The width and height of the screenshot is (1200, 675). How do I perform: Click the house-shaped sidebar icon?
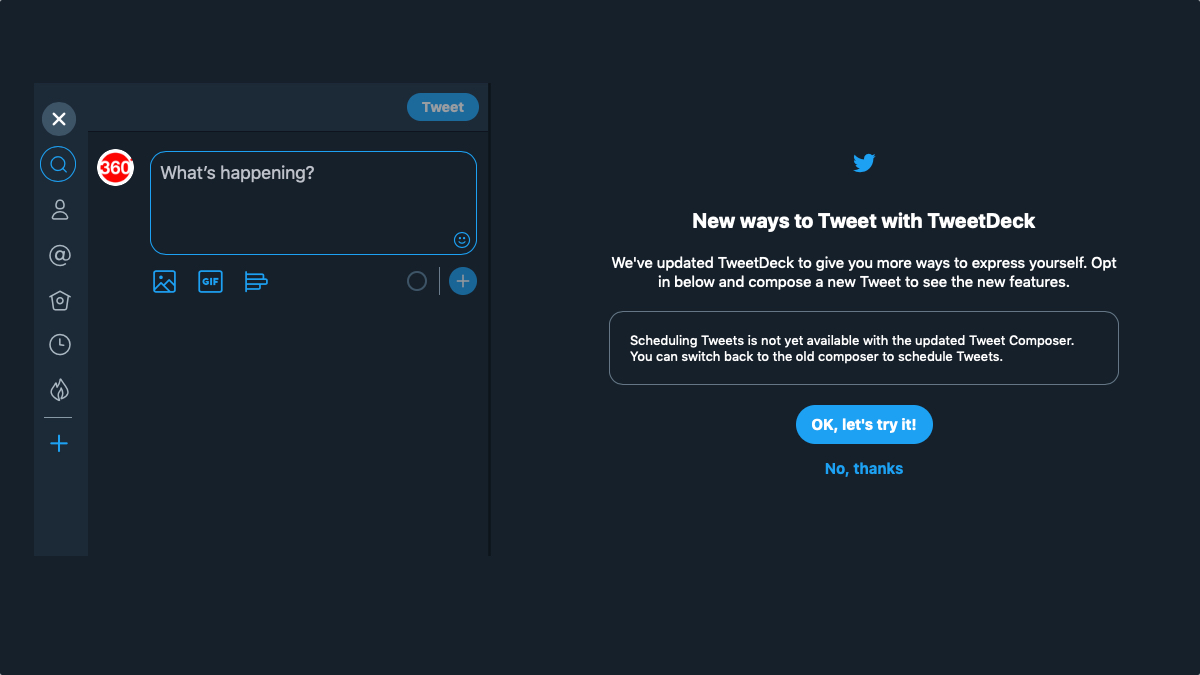tap(59, 300)
